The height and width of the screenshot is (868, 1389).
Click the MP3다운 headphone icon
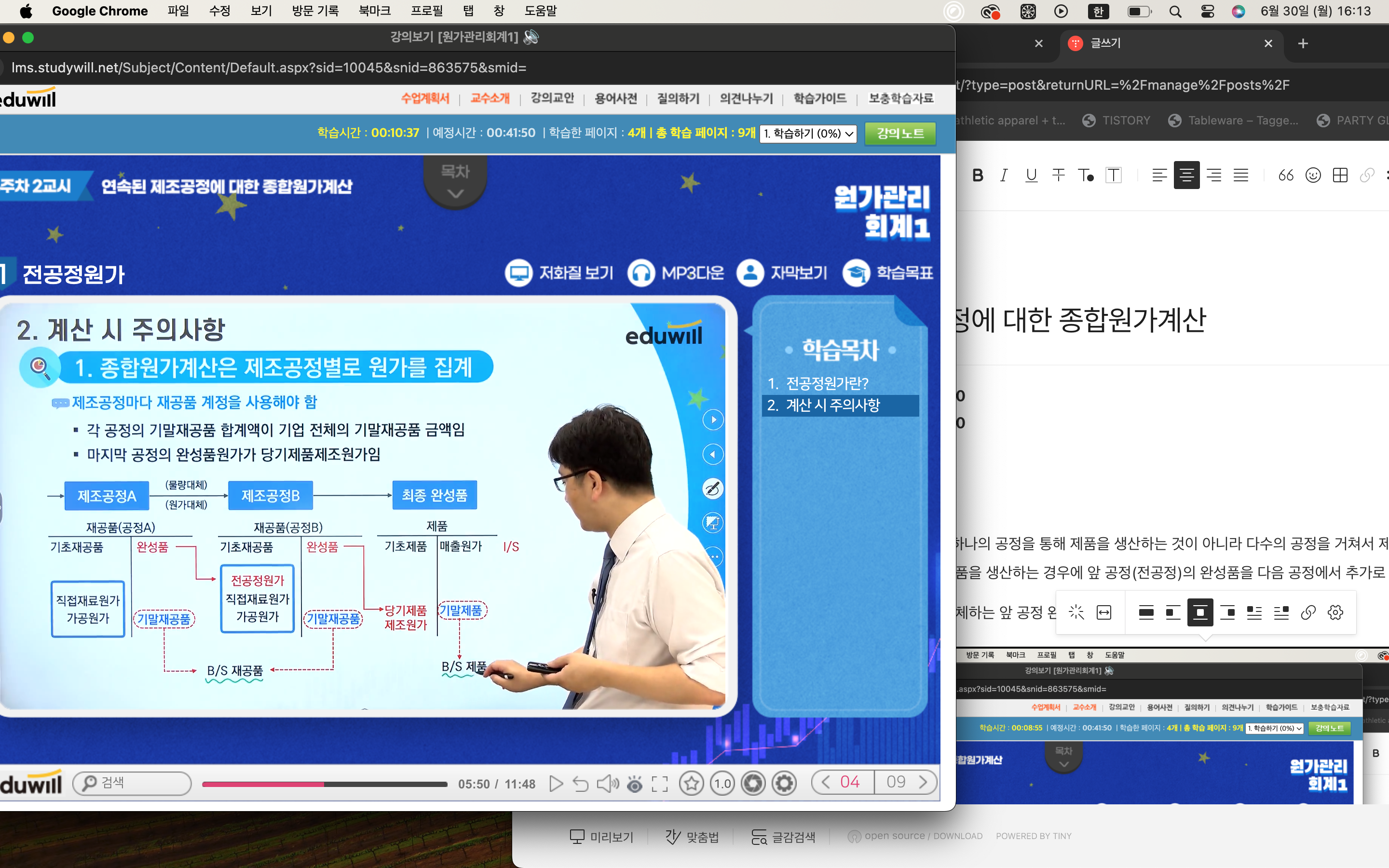(x=640, y=272)
